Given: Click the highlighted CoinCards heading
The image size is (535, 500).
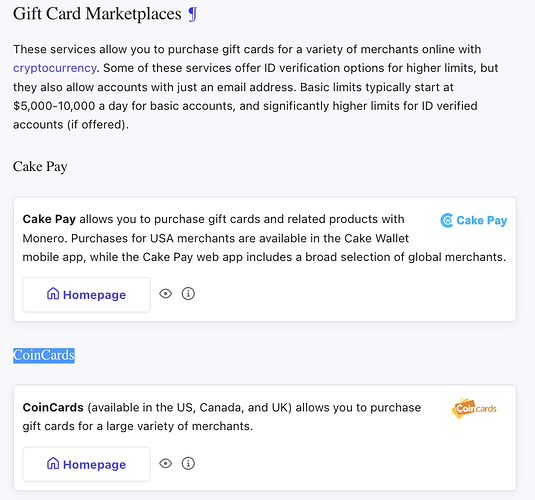Looking at the screenshot, I should (44, 355).
